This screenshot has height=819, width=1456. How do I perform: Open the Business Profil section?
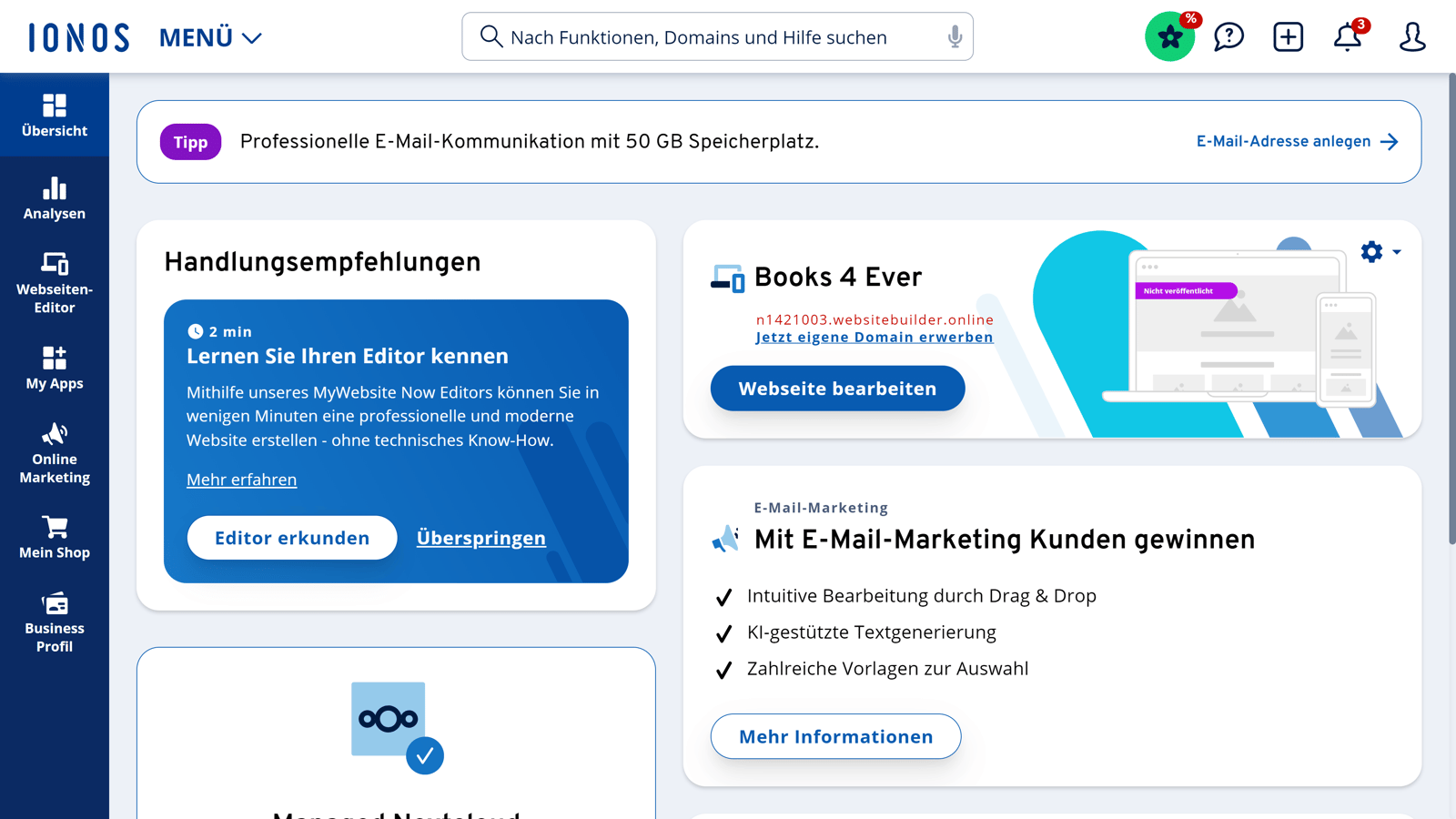pos(55,622)
